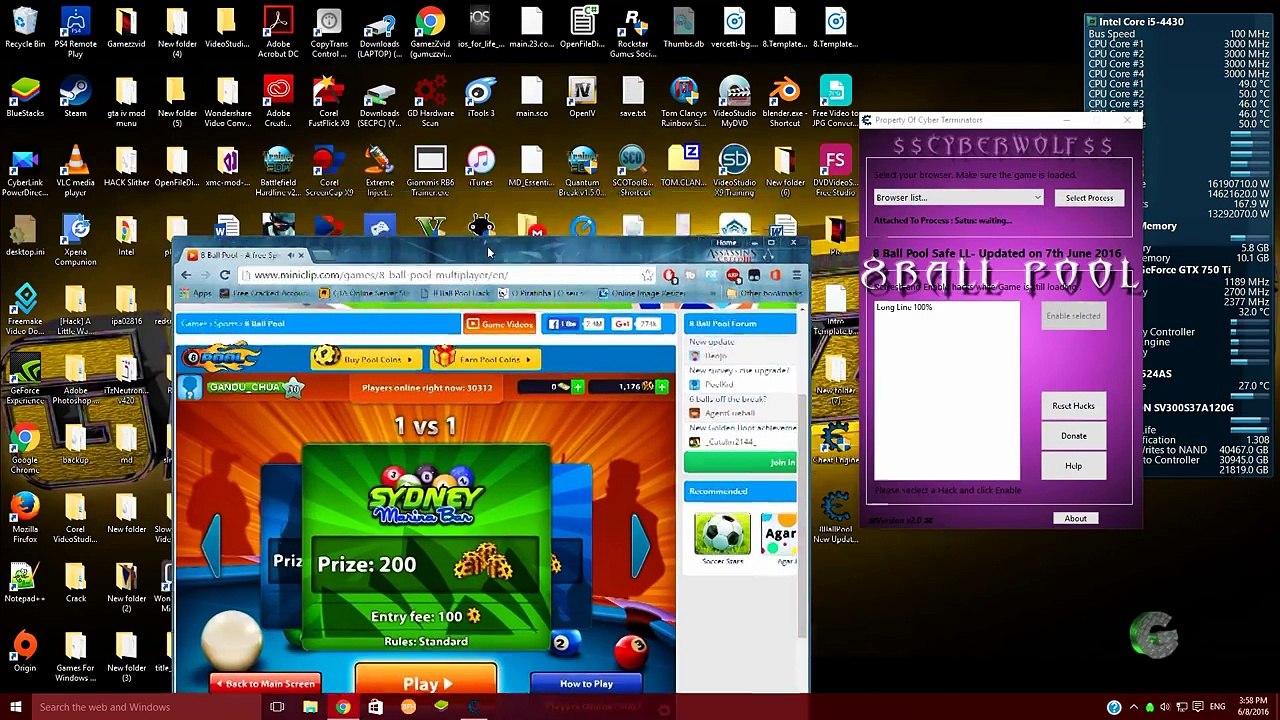The width and height of the screenshot is (1280, 720).
Task: Bookmark this page with the star icon
Action: click(648, 275)
